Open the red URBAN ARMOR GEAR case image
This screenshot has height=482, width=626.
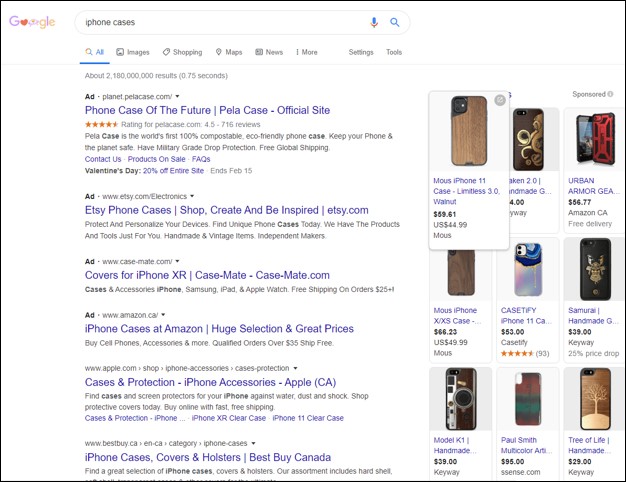coord(595,139)
